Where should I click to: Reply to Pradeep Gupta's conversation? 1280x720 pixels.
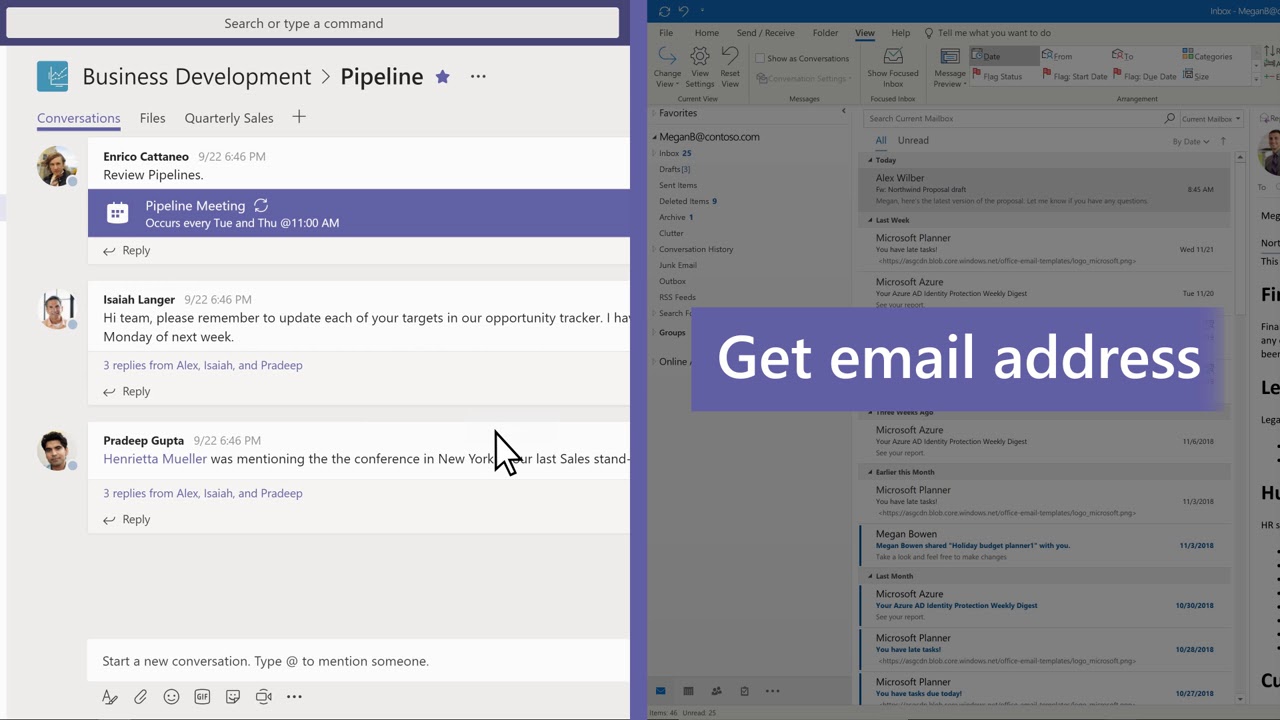pos(127,520)
